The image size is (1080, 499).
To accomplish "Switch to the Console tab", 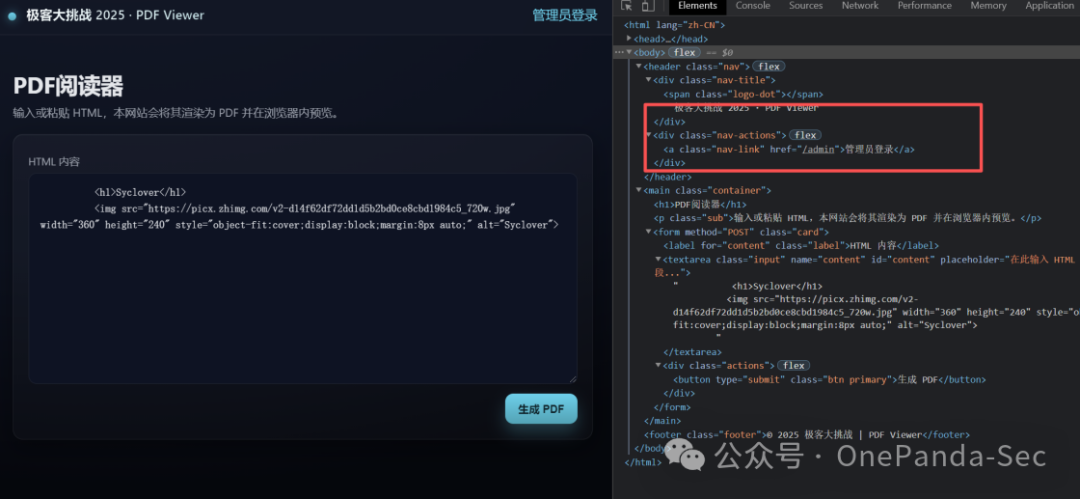I will click(753, 6).
